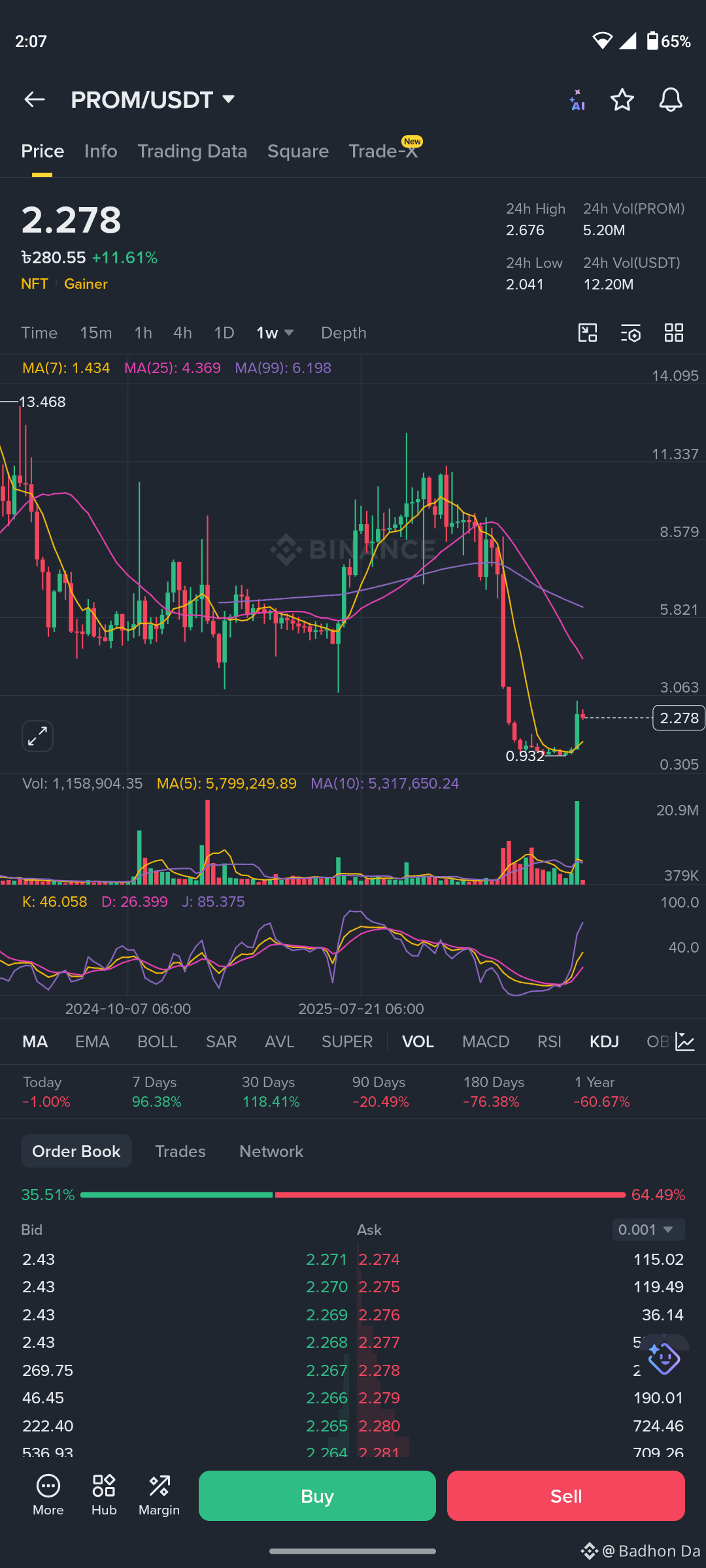Toggle the MACD sub-indicator
706x1568 pixels.
486,1041
